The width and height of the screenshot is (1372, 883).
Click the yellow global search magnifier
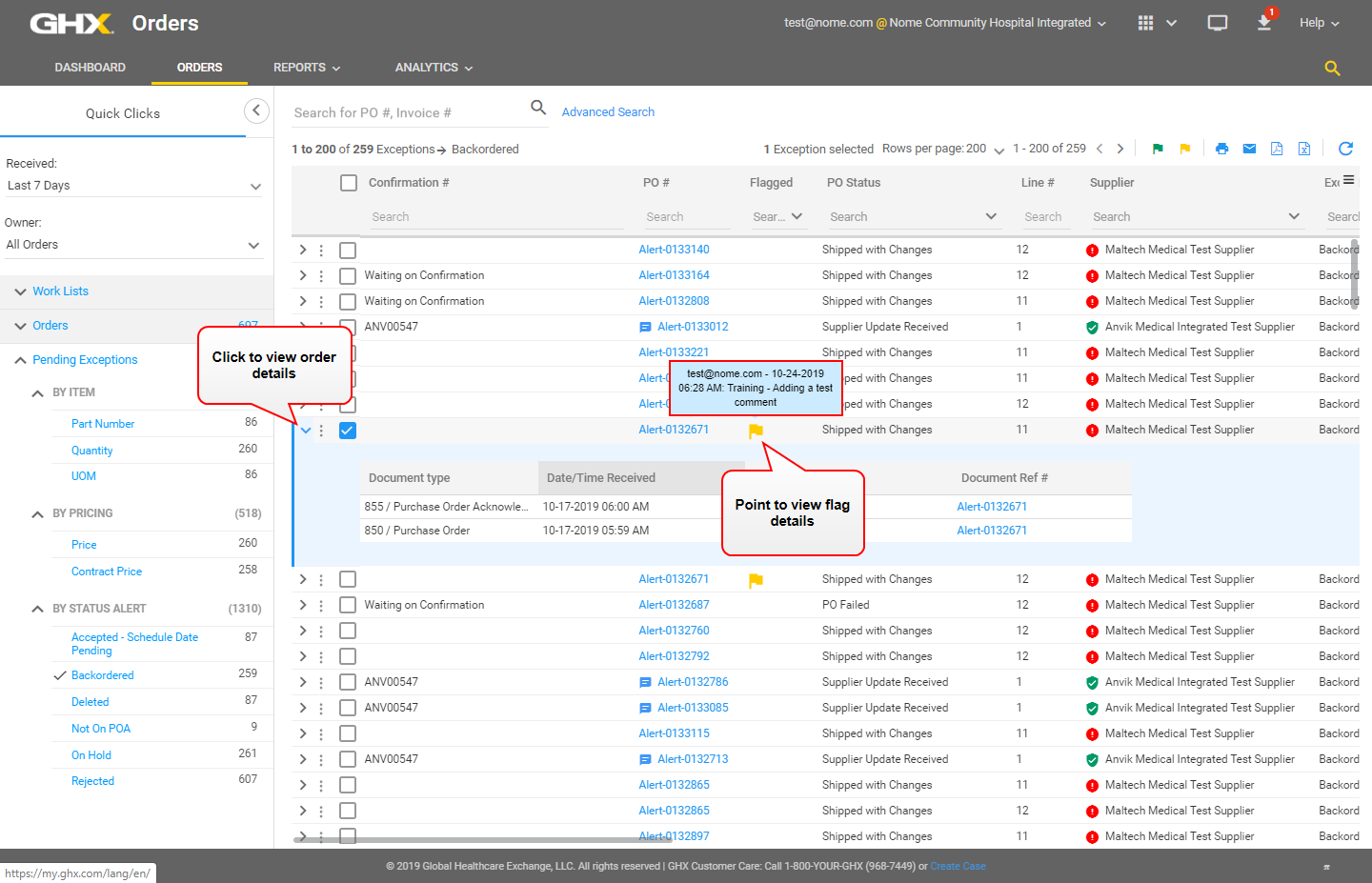(x=1333, y=68)
